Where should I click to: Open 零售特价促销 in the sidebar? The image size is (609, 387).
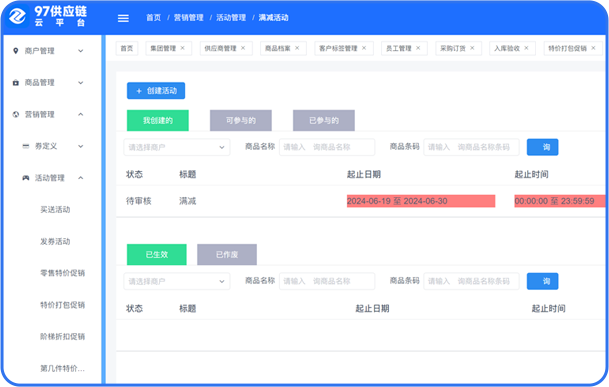(x=63, y=273)
